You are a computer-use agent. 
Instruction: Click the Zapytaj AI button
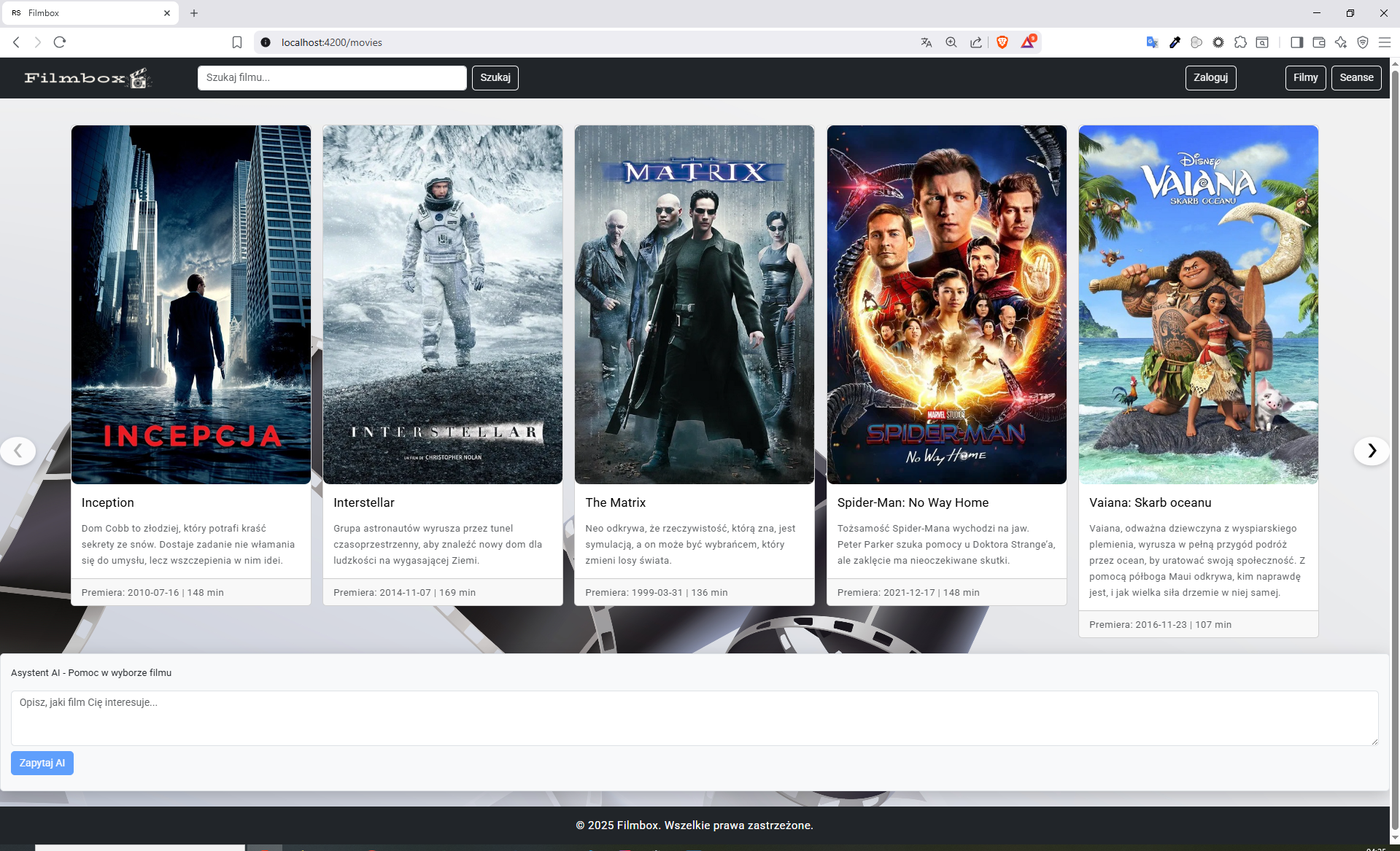pos(42,763)
